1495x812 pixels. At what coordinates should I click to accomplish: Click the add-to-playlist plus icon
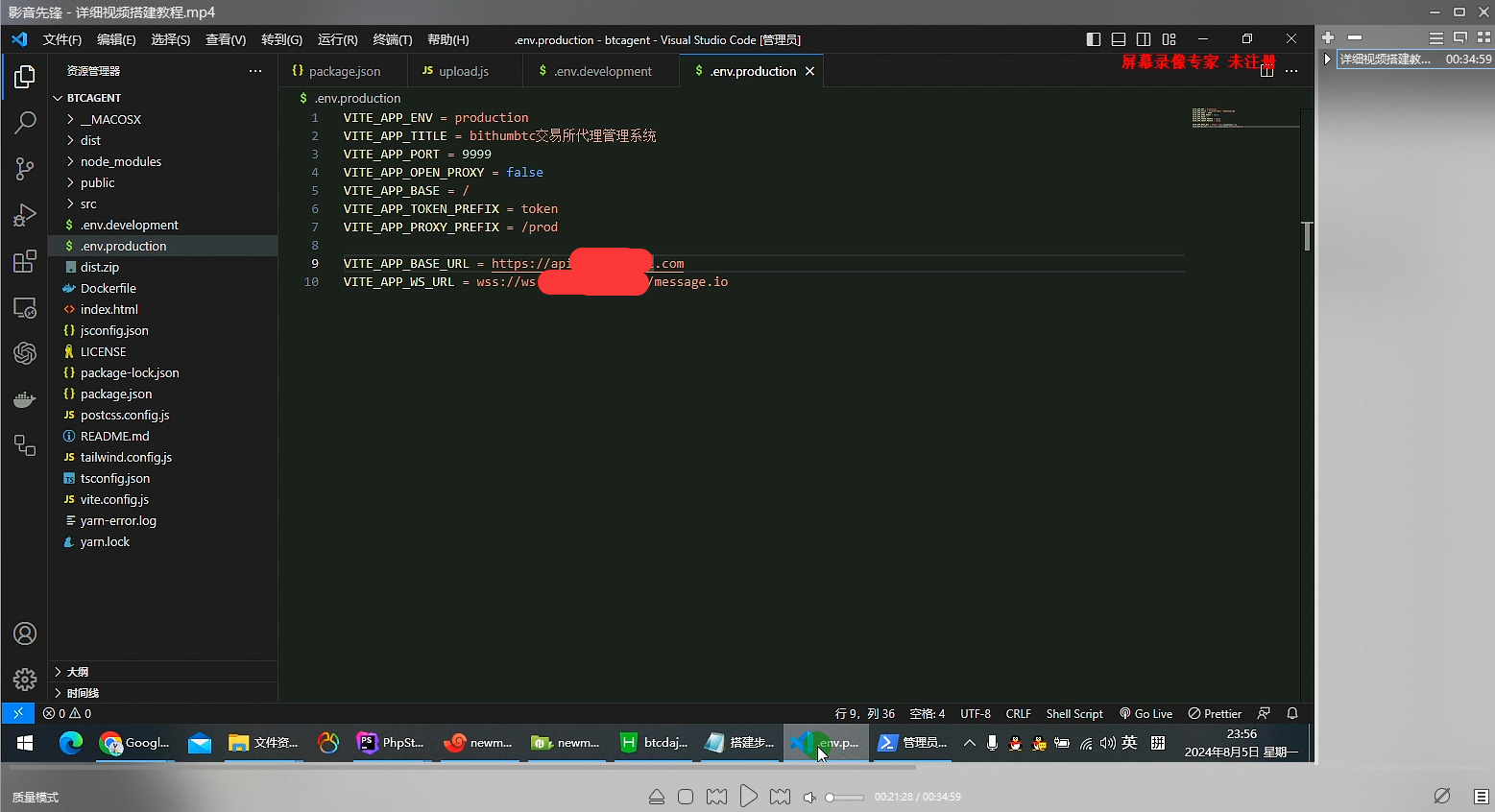point(1328,37)
